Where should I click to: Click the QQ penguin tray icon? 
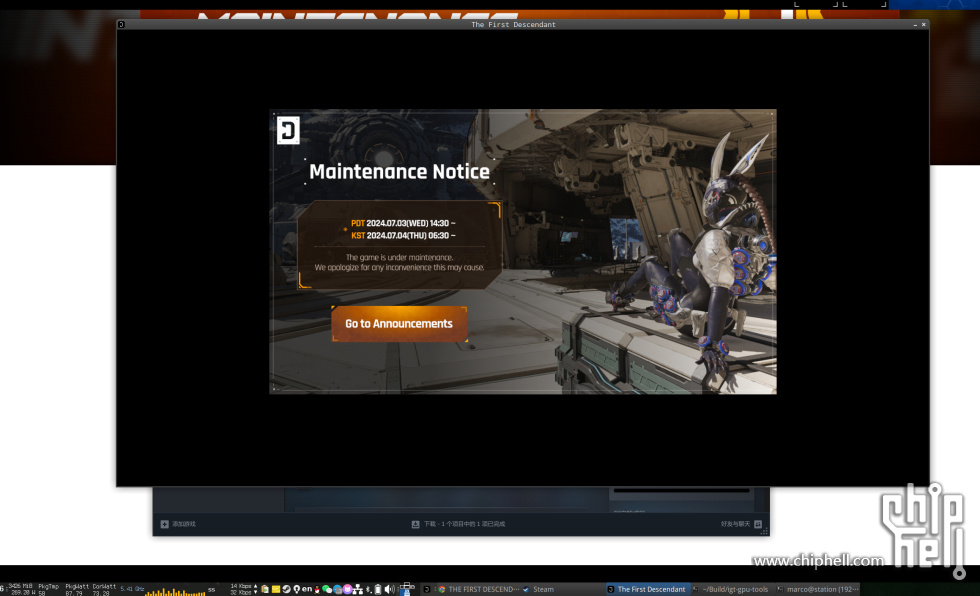coord(317,589)
